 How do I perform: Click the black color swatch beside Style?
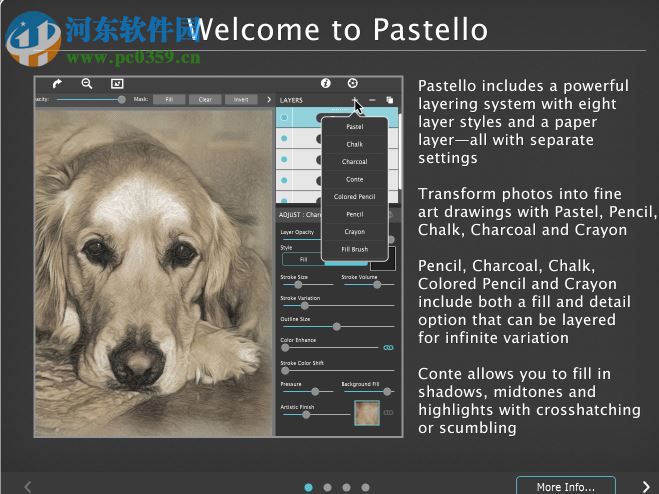click(382, 260)
